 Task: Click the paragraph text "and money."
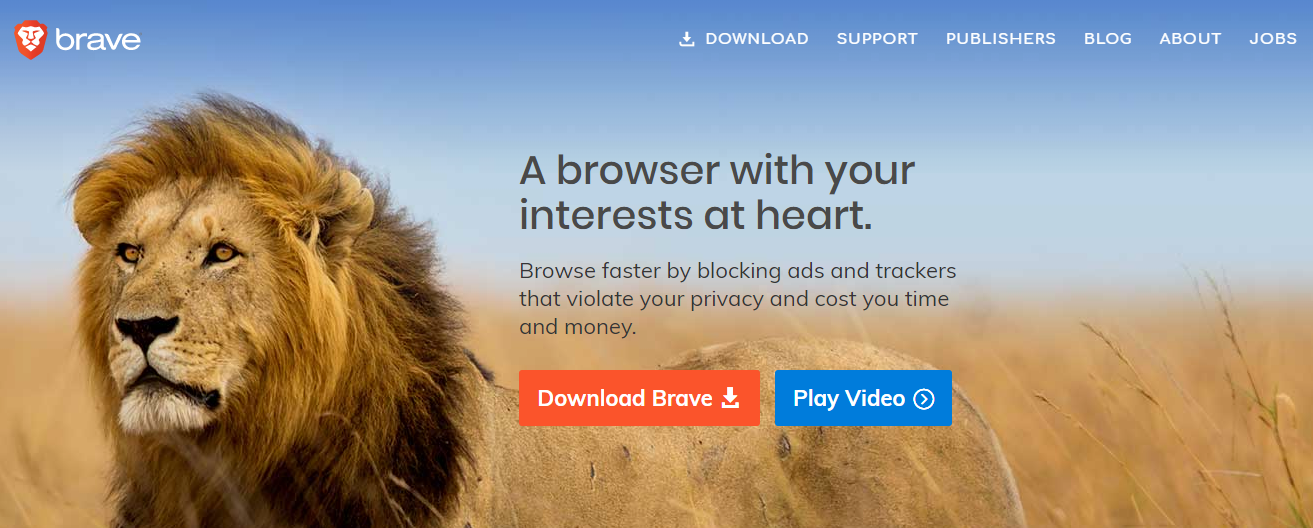[x=578, y=327]
